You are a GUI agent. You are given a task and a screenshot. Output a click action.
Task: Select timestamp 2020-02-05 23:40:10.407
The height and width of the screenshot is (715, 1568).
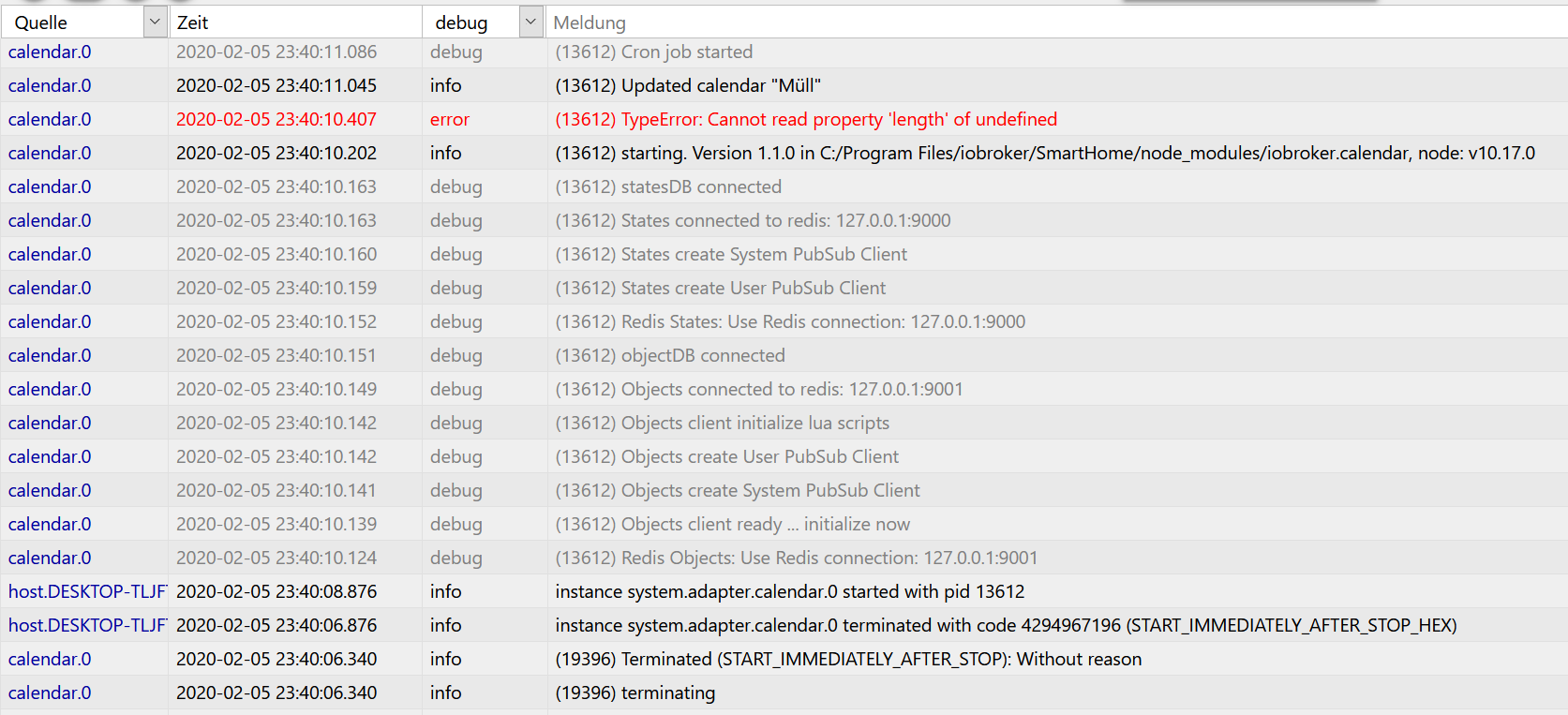[x=276, y=119]
